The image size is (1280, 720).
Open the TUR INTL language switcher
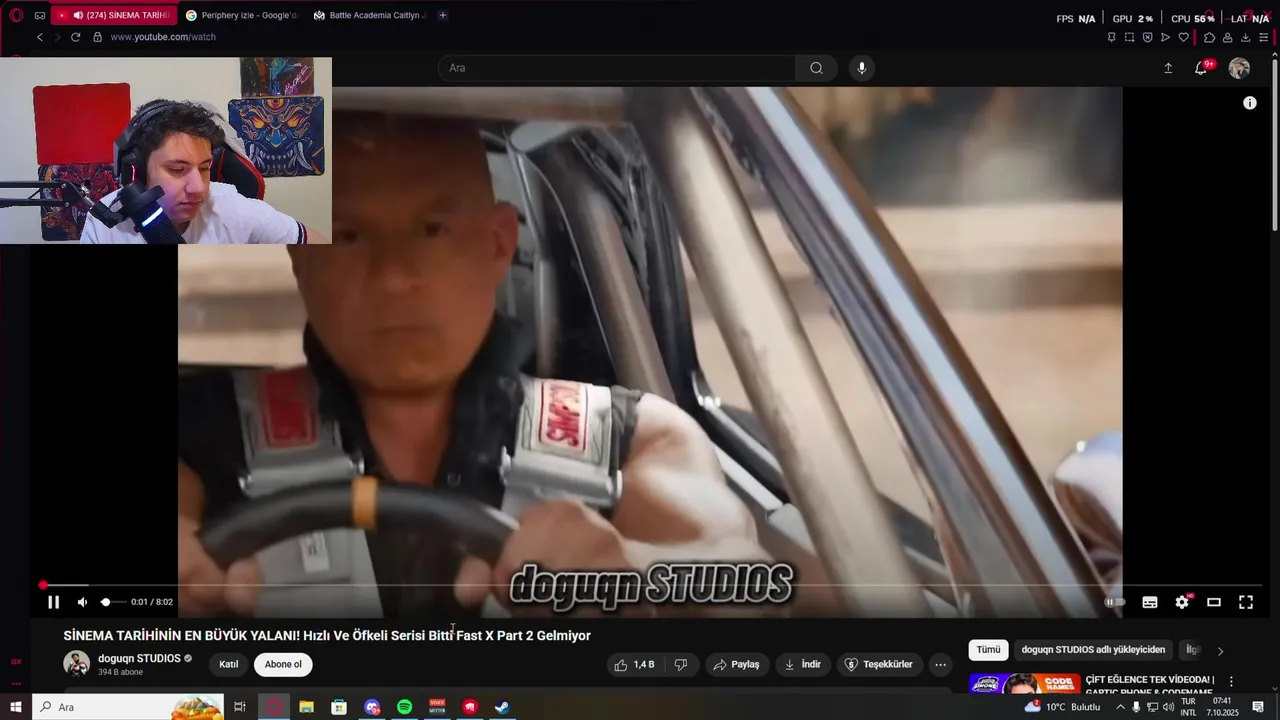click(x=1188, y=707)
